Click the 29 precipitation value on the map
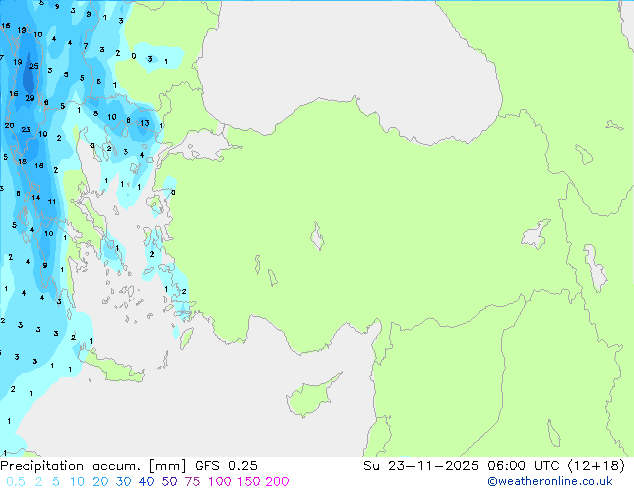The height and width of the screenshot is (490, 634). coord(30,98)
